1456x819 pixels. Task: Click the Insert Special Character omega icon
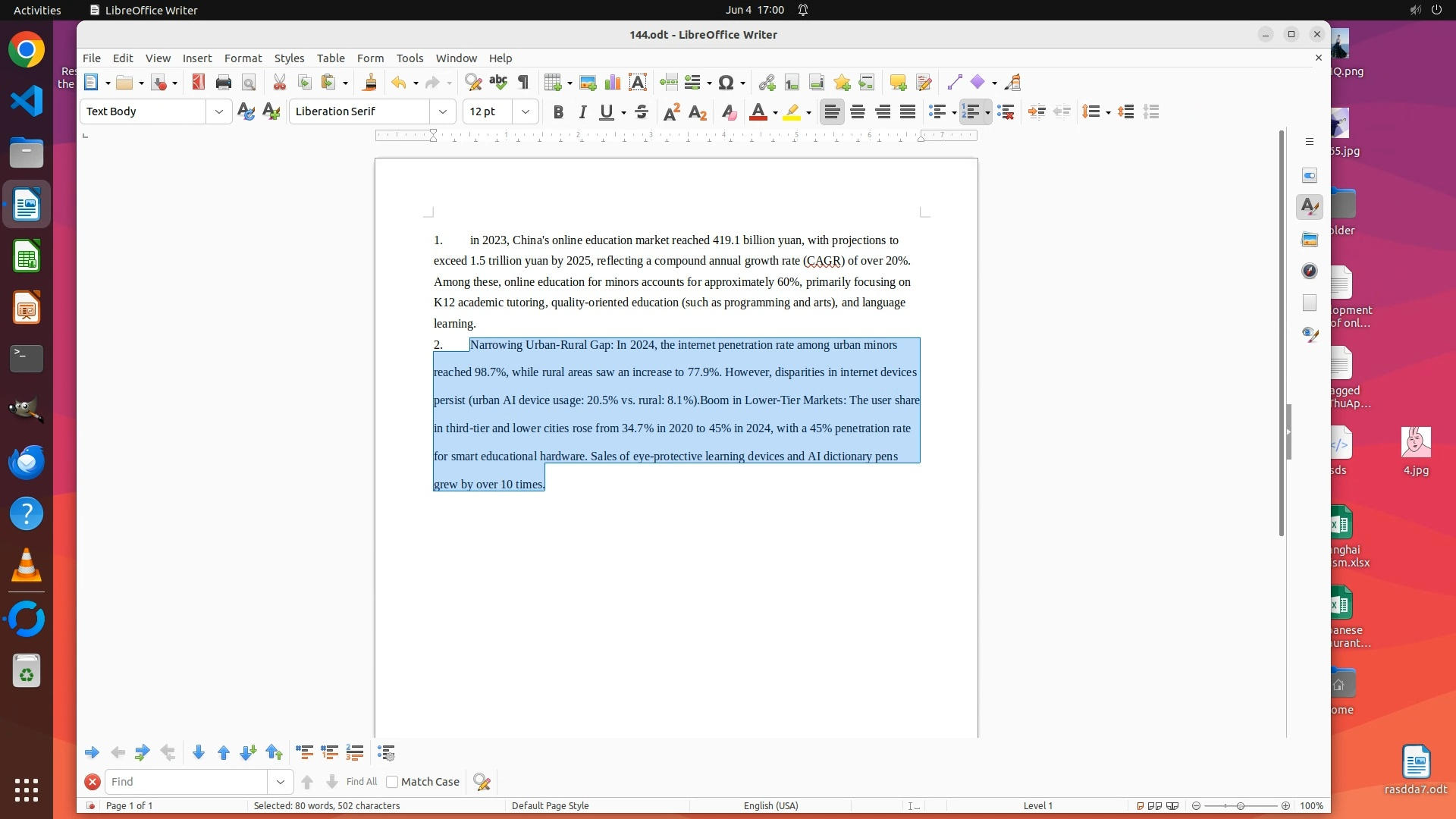point(726,82)
